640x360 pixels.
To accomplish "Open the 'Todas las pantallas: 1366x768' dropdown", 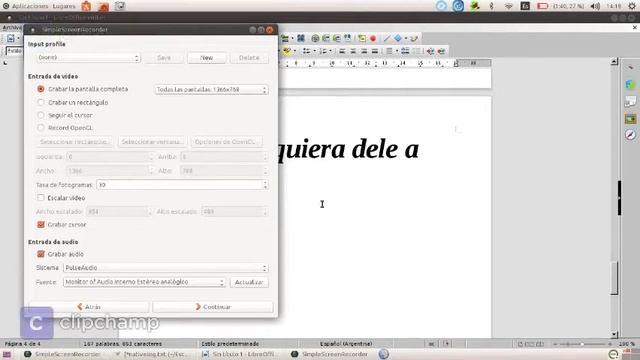I will [211, 89].
